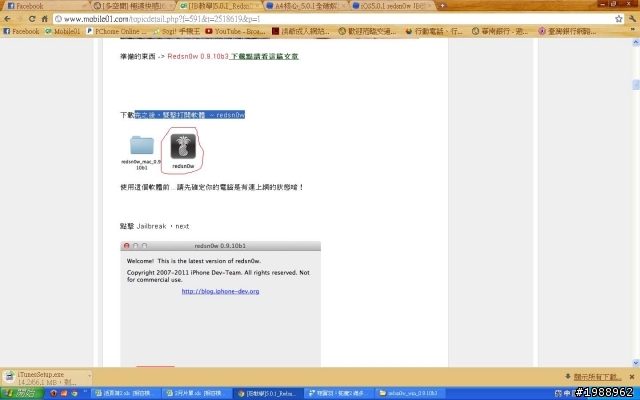This screenshot has width=640, height=400.
Task: Open the redsn0w_win_0.9.10b3 folder taskbar button
Action: 409,393
